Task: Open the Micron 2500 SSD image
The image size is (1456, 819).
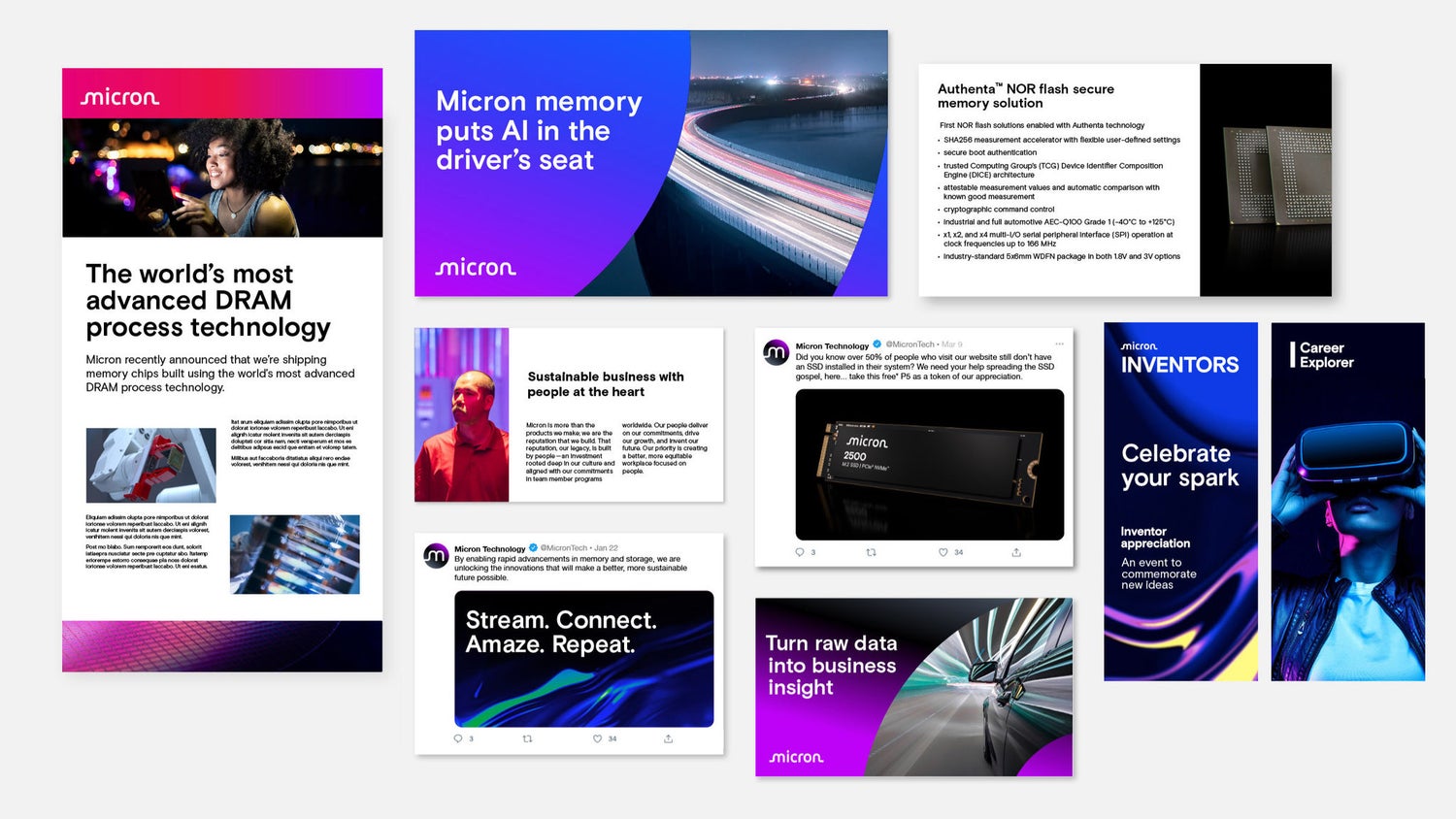Action: click(930, 465)
